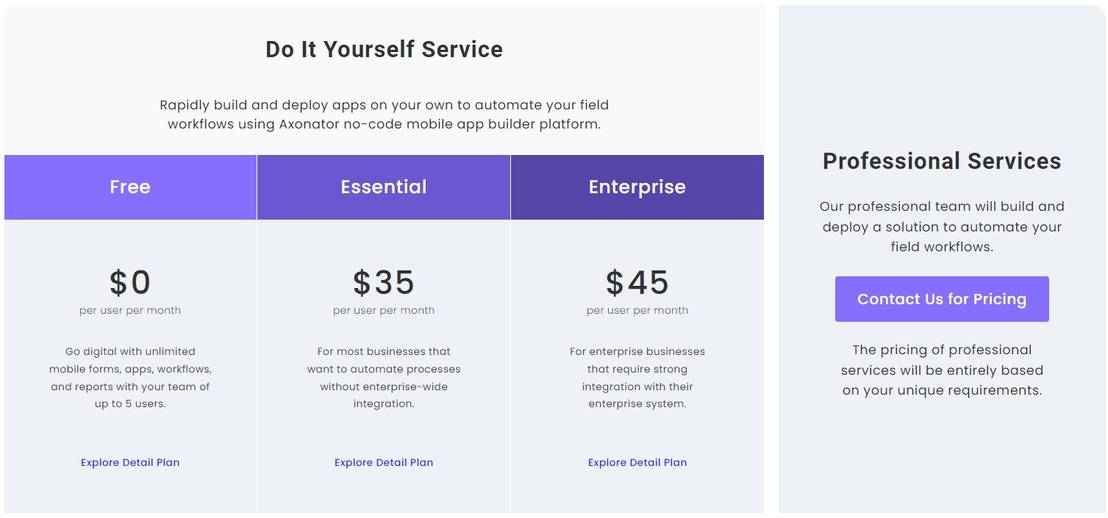Select the Free plan header
Viewport: 1108px width, 518px height.
click(x=130, y=187)
